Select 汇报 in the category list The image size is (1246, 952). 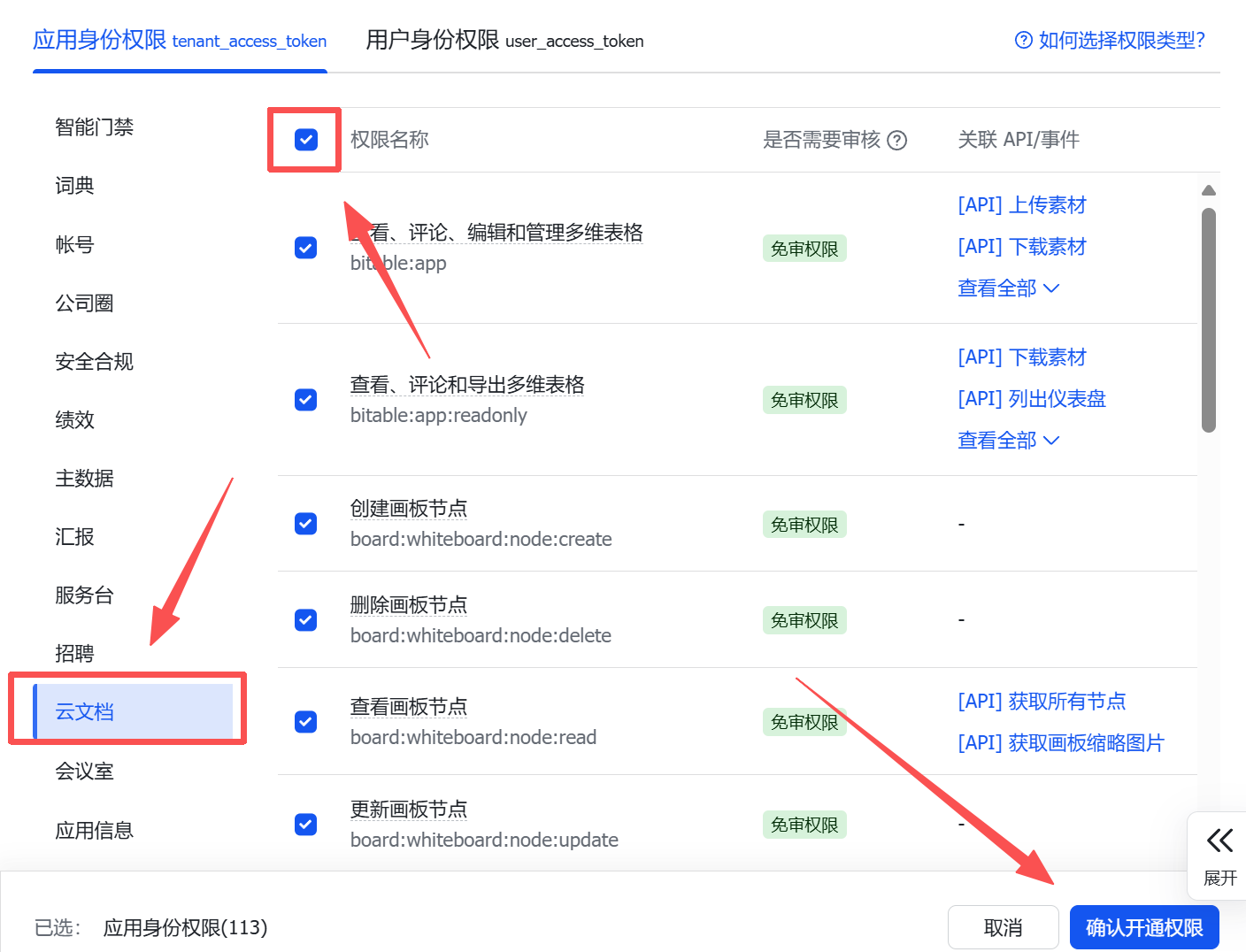point(74,536)
